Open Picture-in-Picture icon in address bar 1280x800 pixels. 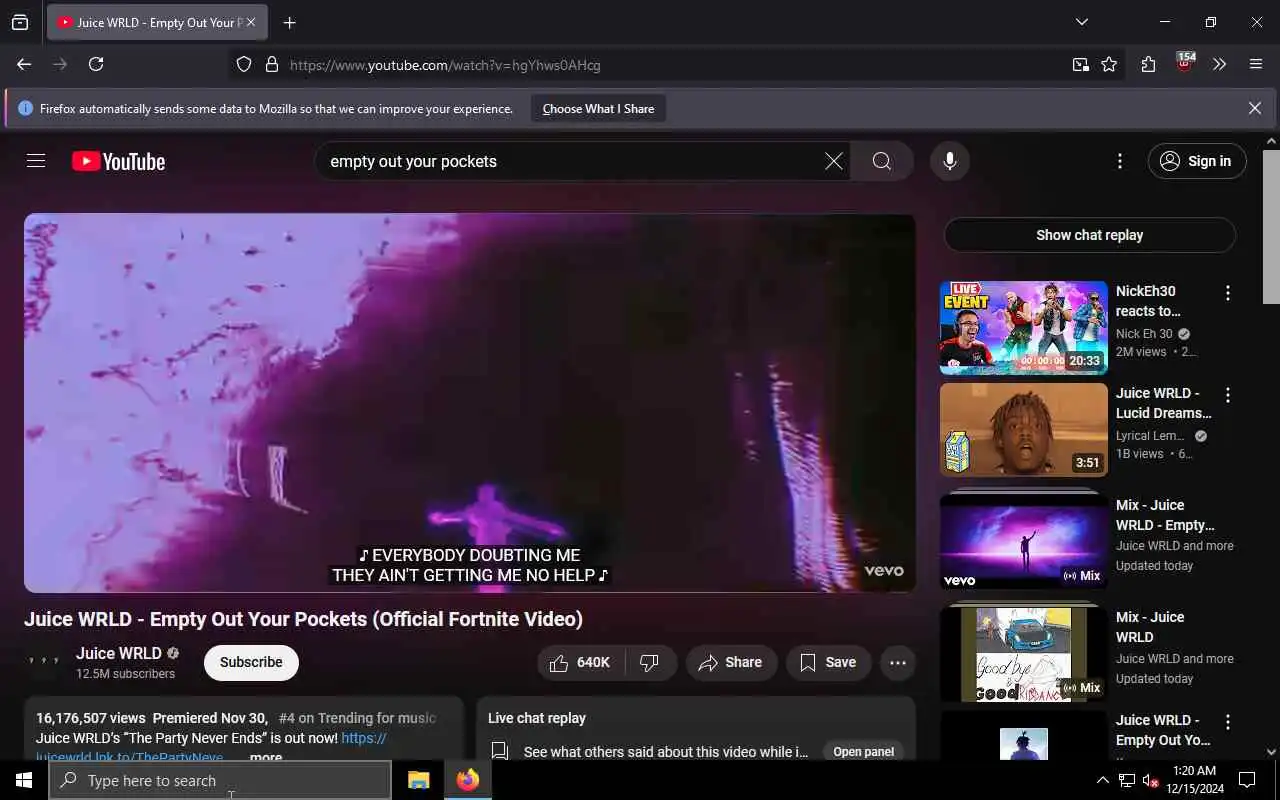(x=1081, y=64)
